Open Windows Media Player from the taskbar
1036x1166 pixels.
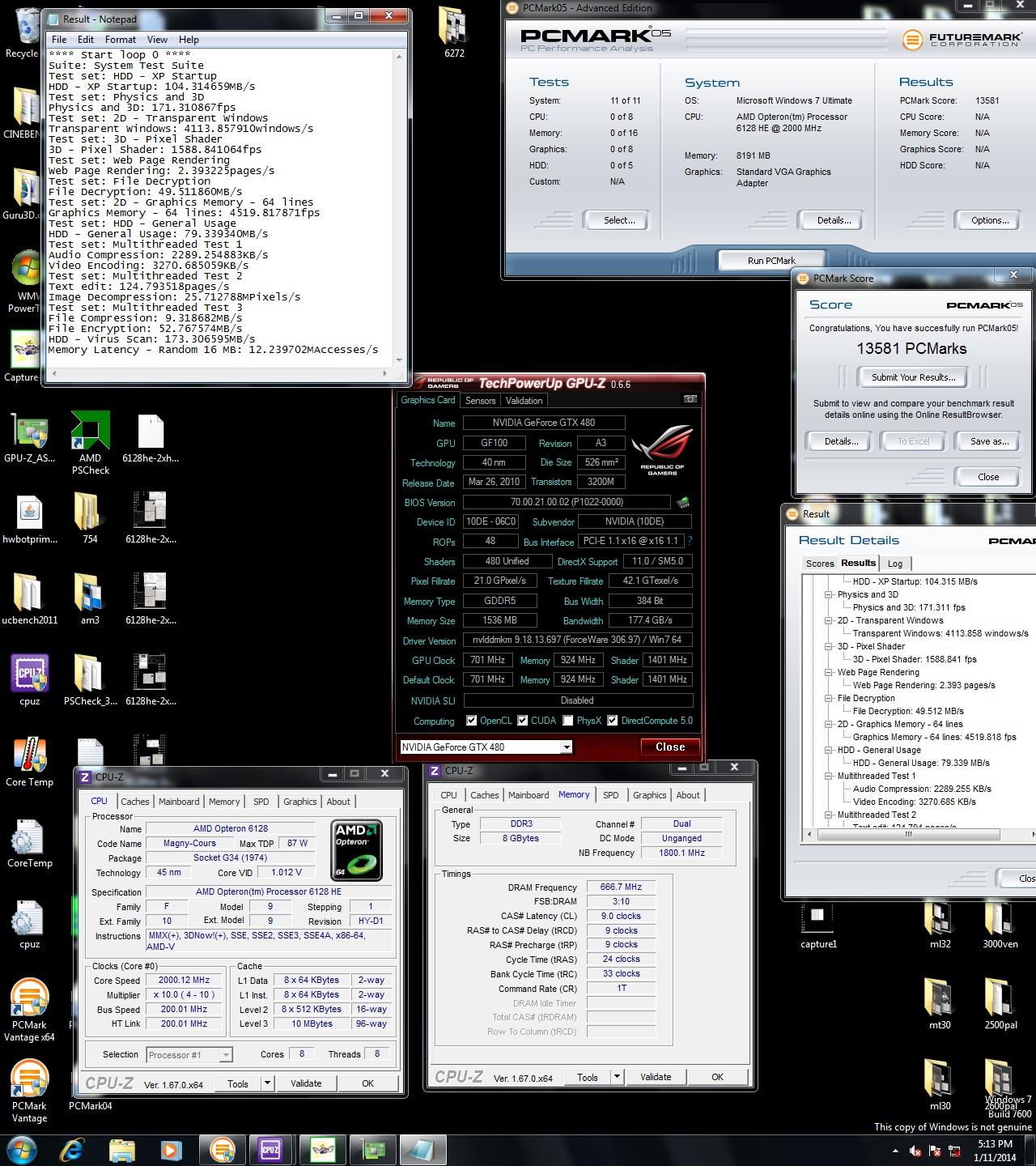(x=171, y=1150)
